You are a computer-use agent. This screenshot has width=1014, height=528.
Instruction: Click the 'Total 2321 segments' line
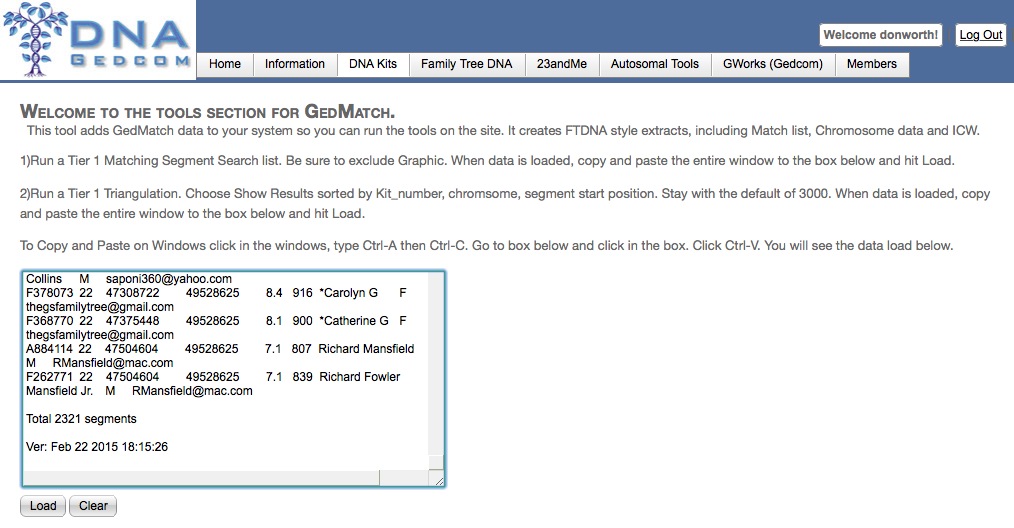point(81,419)
